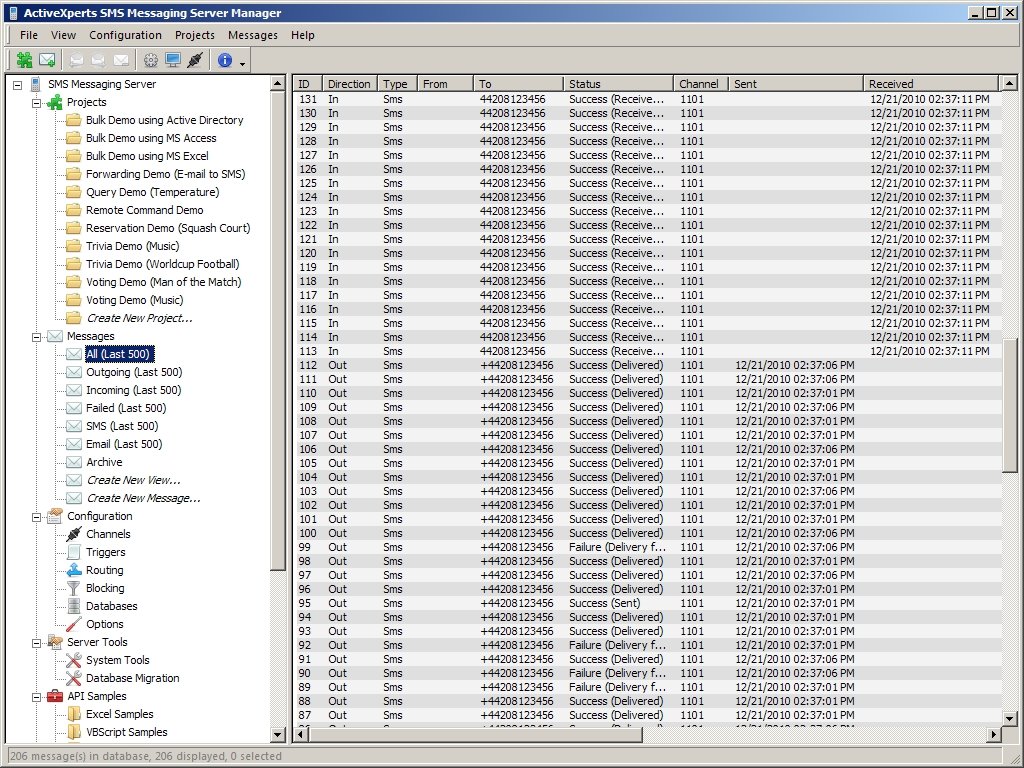1024x768 pixels.
Task: Open the View menu
Action: pos(63,35)
